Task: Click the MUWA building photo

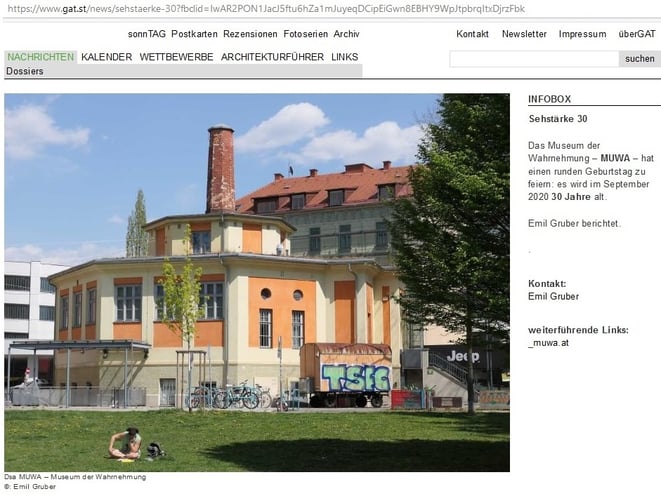Action: point(257,282)
